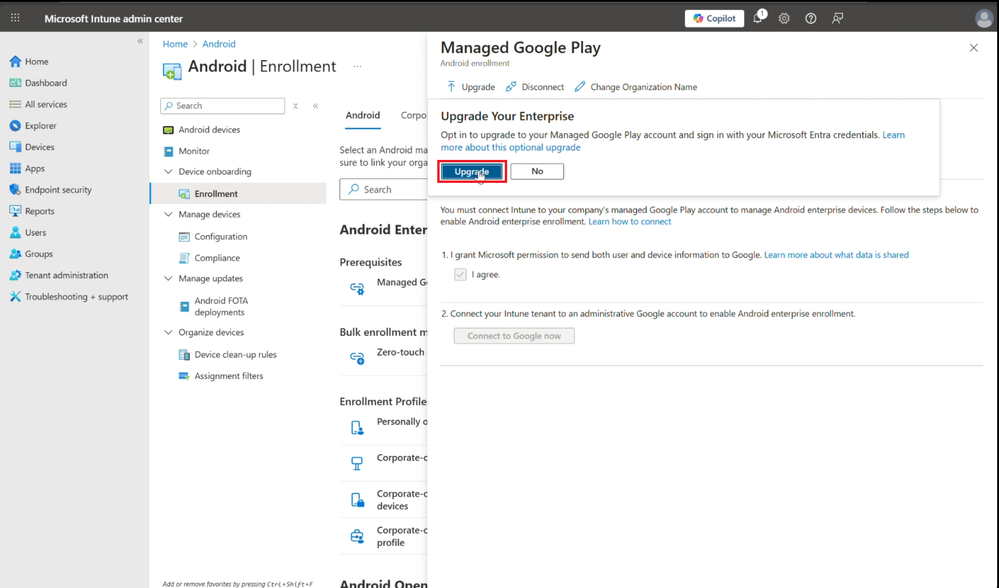Open the notifications bell

[758, 18]
